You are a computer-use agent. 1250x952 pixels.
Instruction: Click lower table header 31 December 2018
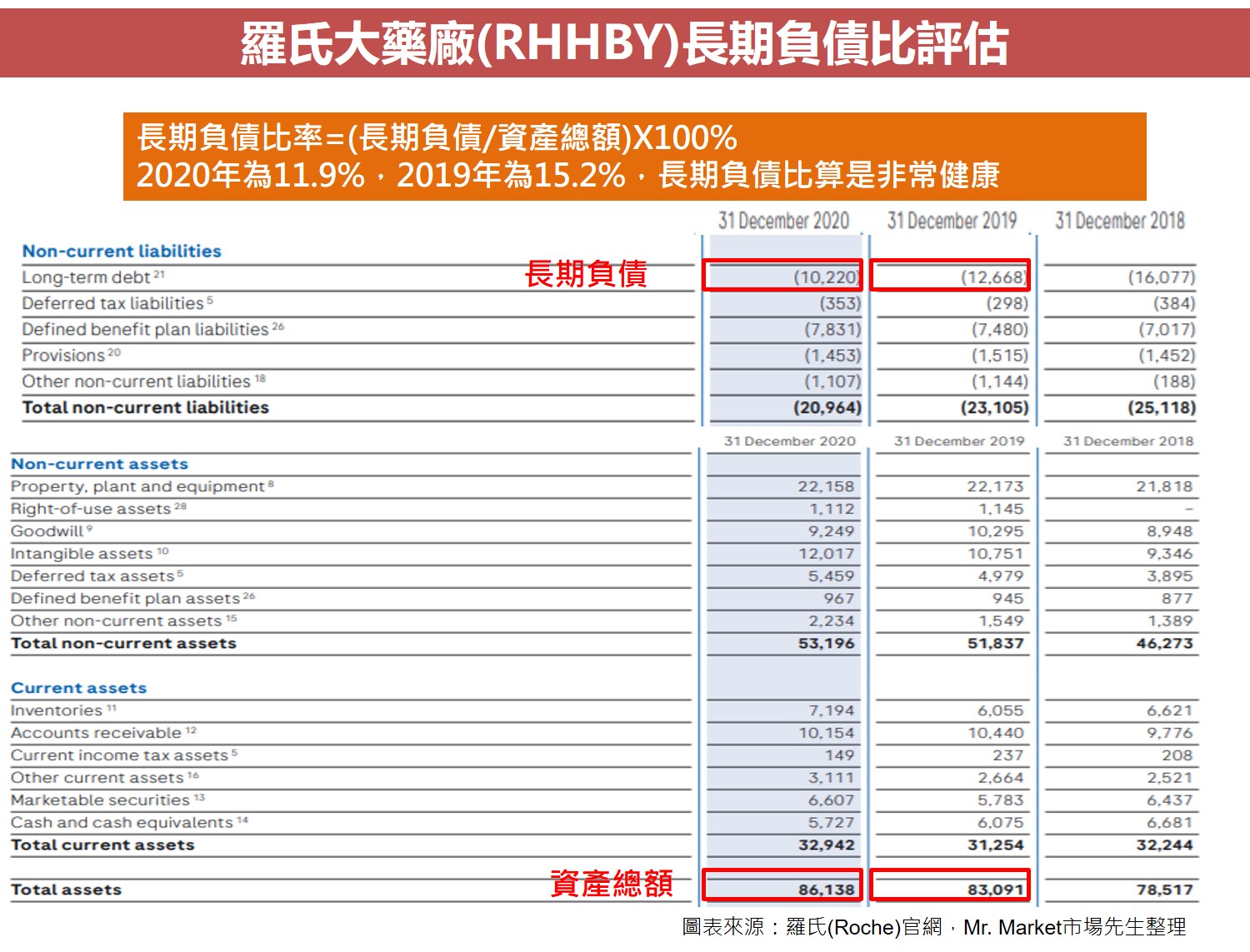[x=1128, y=441]
